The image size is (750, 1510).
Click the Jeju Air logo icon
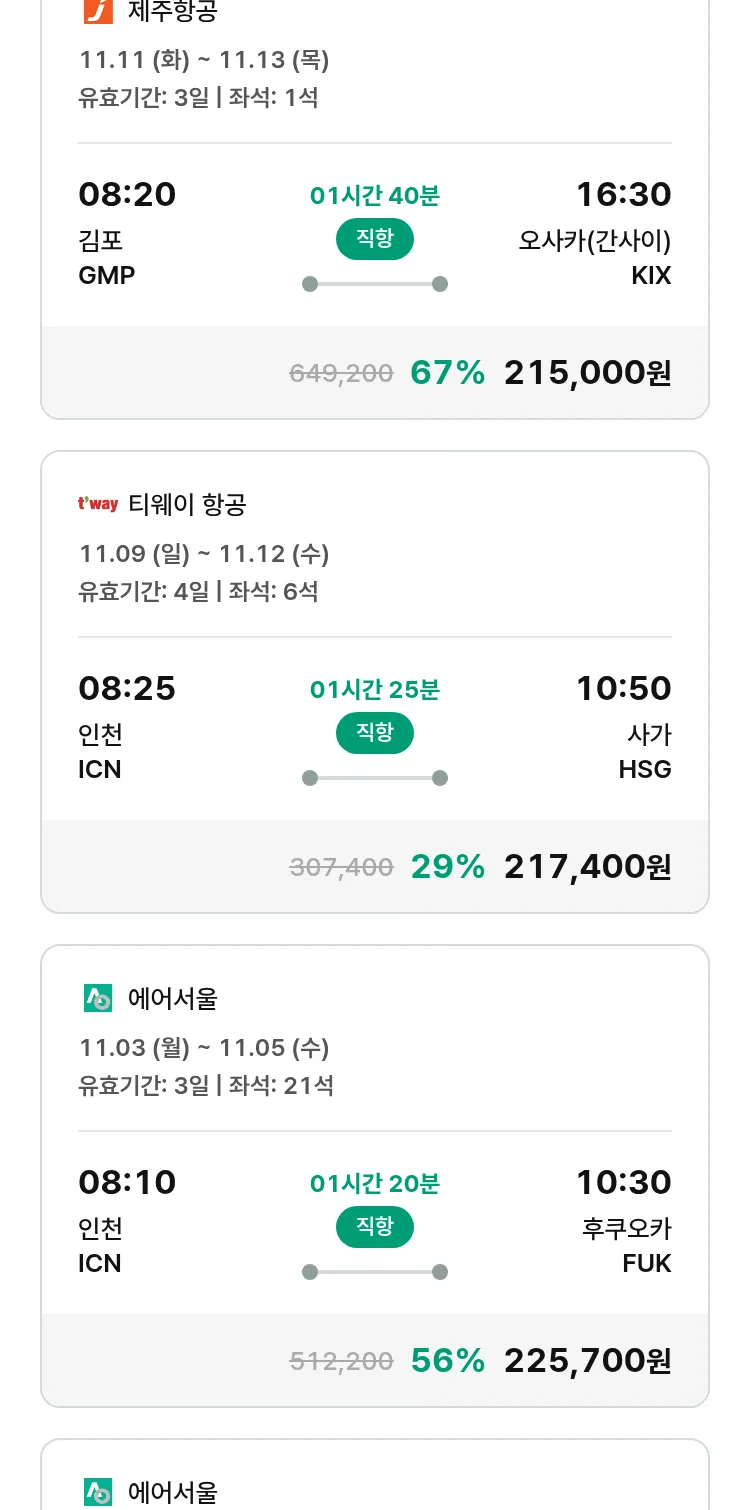coord(97,11)
